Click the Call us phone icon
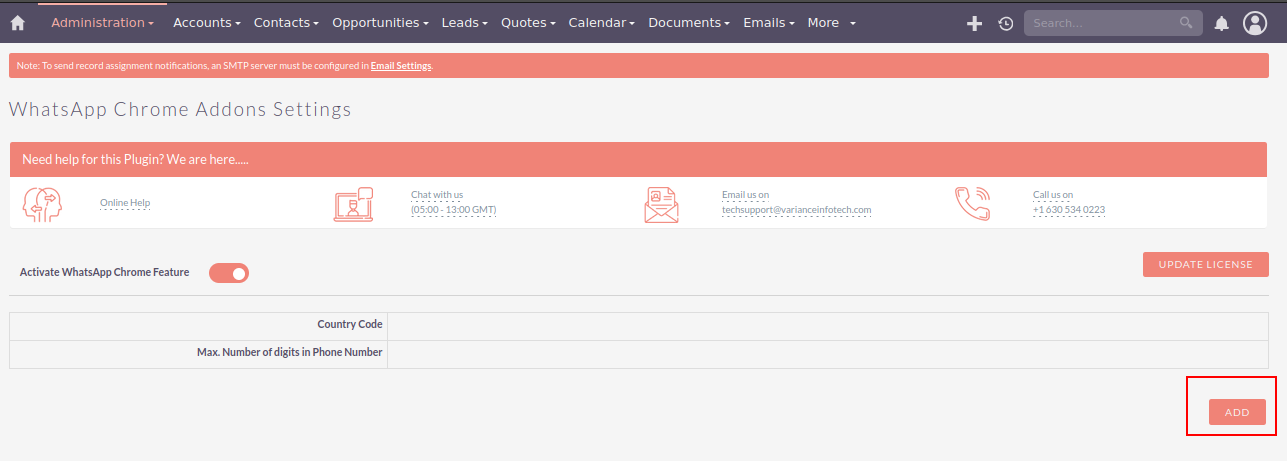This screenshot has height=461, width=1287. pos(972,204)
